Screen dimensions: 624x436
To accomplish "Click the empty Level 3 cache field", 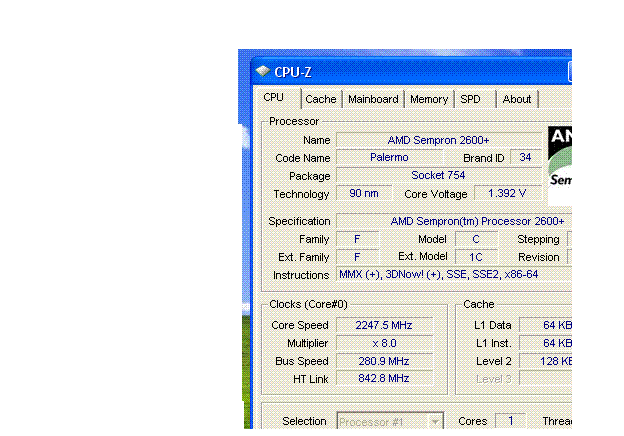I will coord(546,378).
